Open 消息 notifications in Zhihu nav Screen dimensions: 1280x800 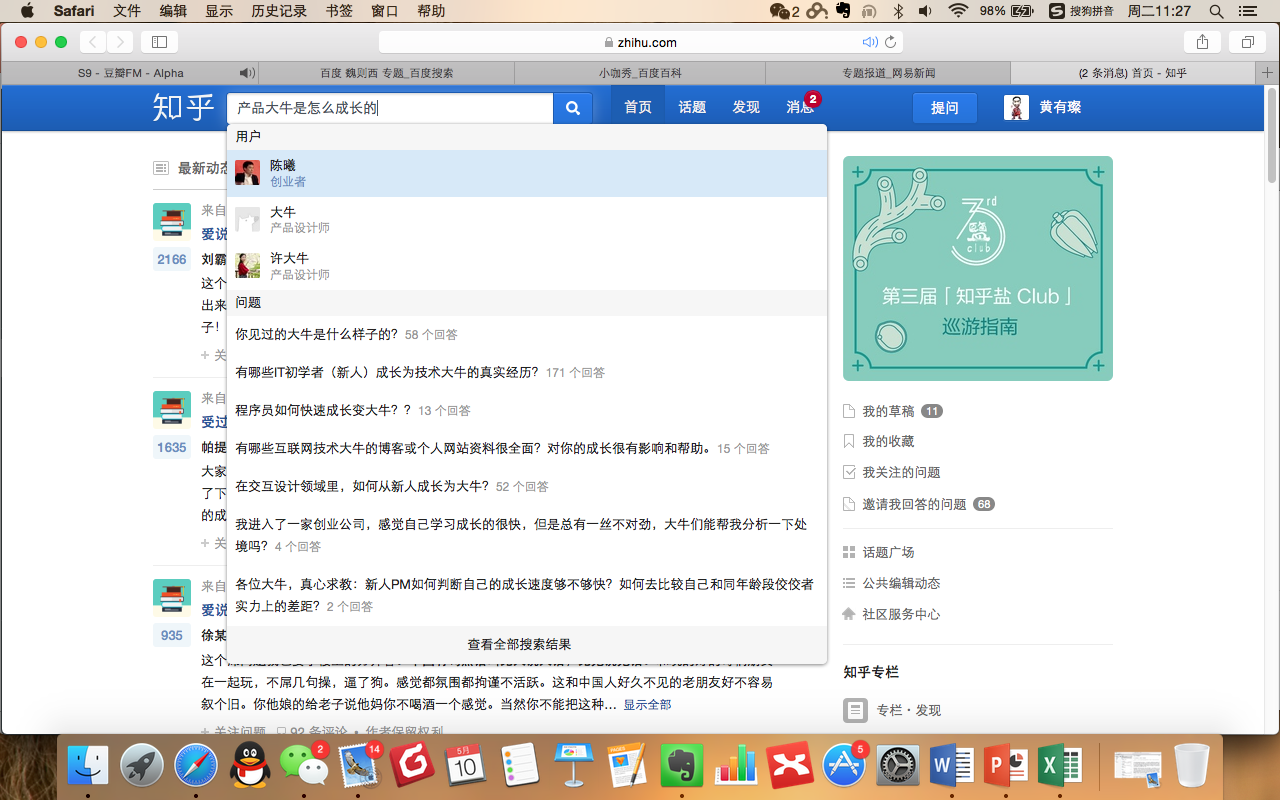800,108
